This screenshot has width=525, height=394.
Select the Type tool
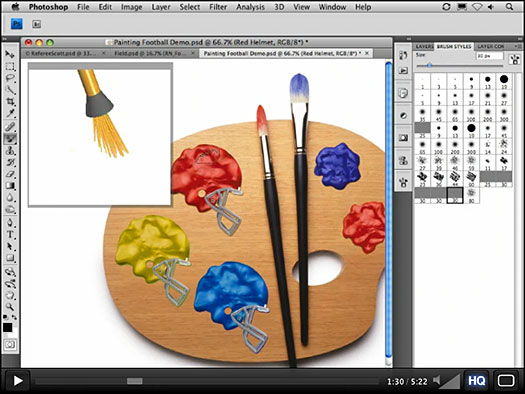point(10,234)
